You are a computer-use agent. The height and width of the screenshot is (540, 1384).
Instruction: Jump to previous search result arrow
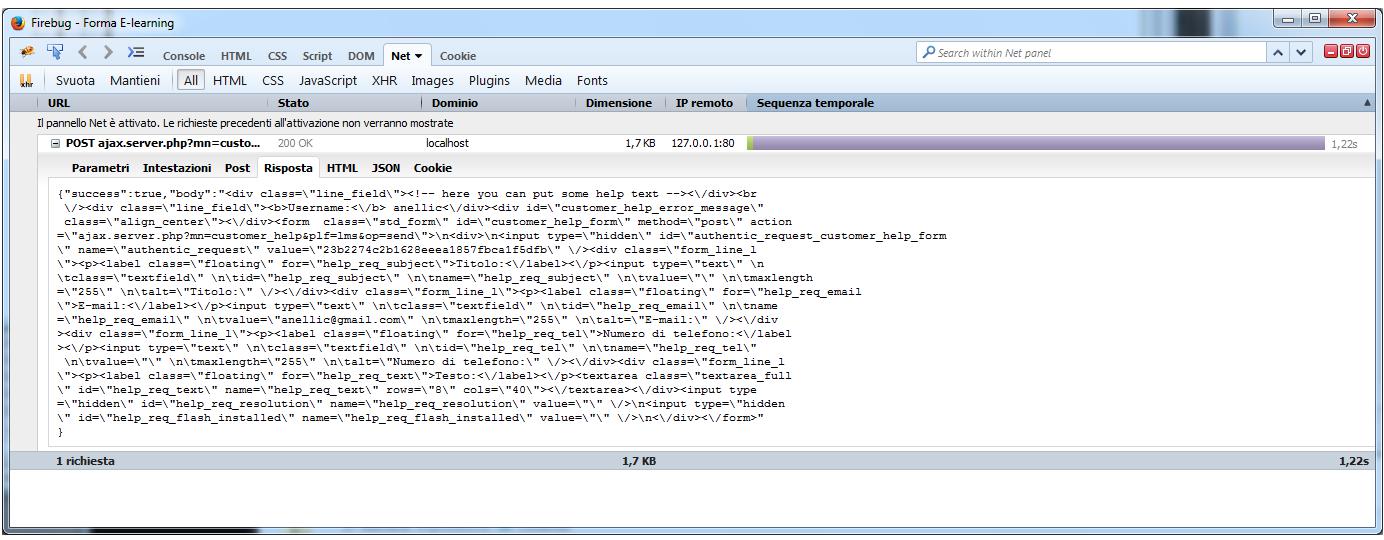[1281, 54]
